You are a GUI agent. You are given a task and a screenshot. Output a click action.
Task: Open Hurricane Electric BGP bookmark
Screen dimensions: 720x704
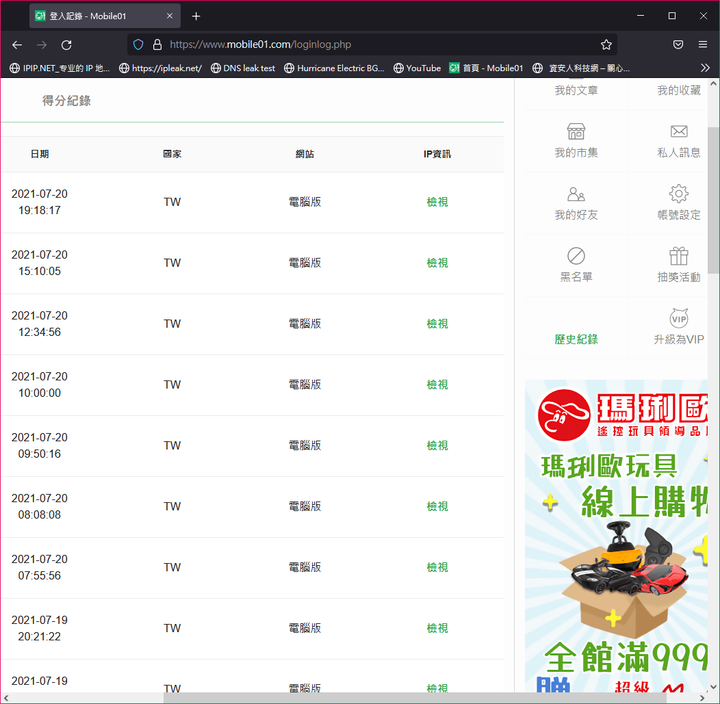pyautogui.click(x=334, y=68)
